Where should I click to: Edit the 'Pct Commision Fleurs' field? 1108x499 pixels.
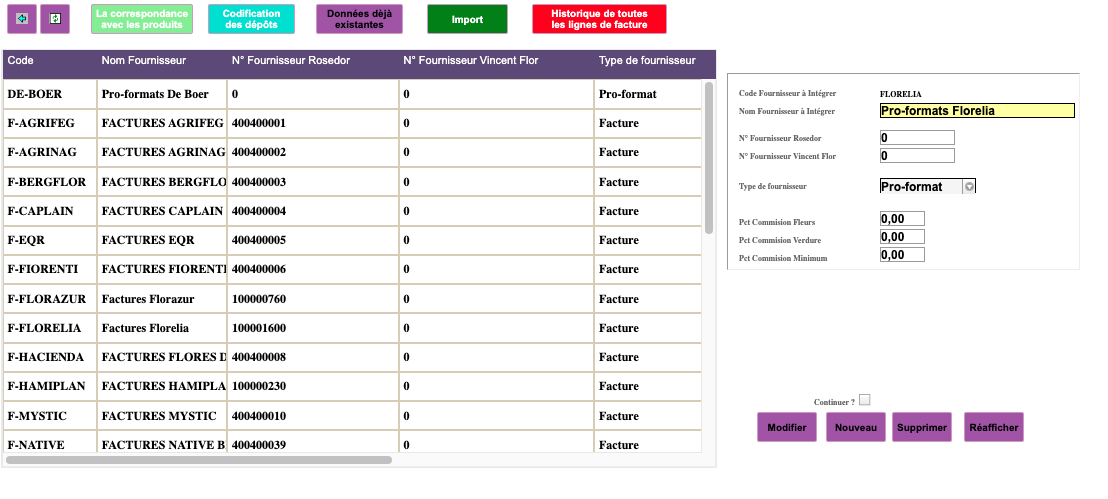pyautogui.click(x=902, y=218)
